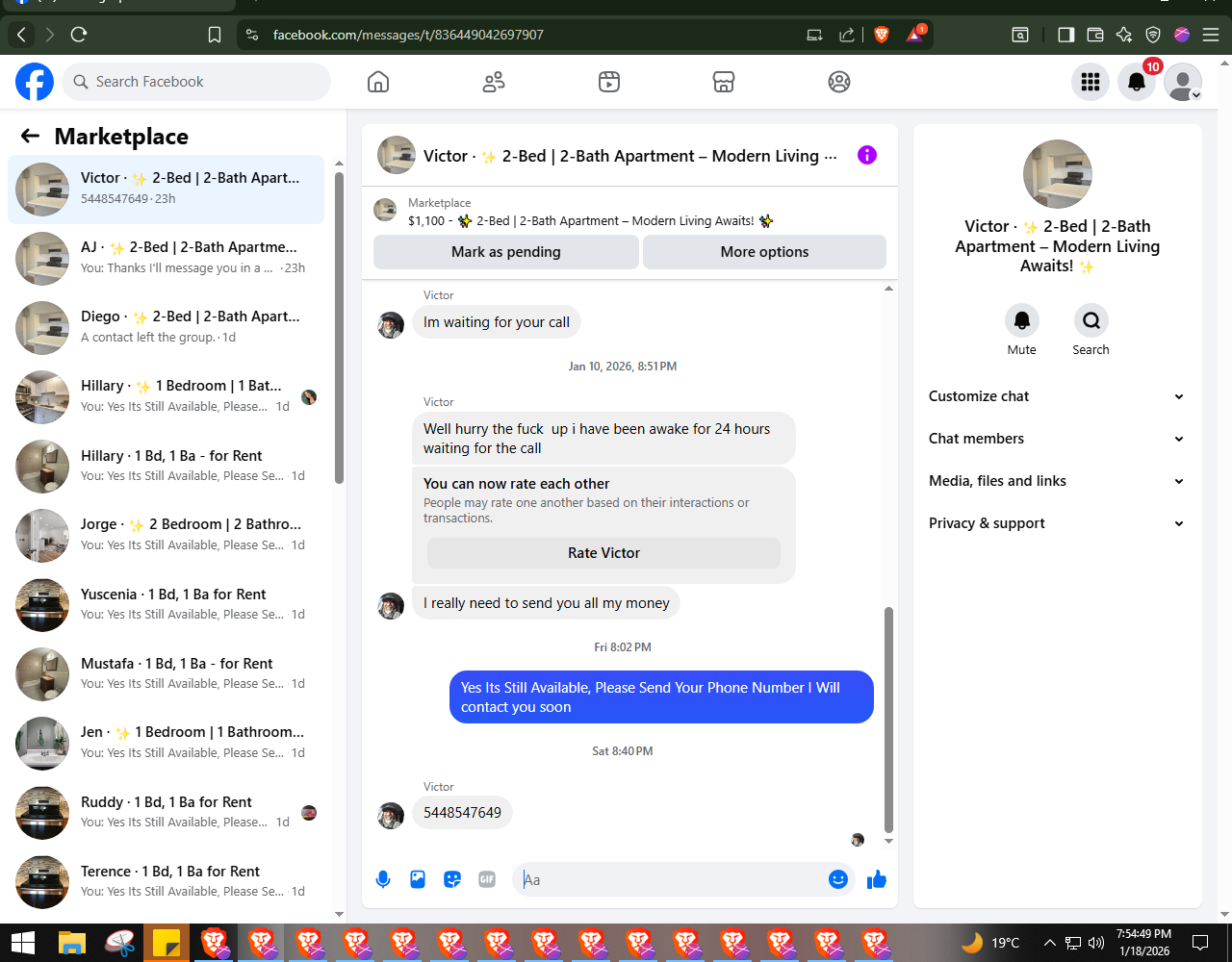Toggle the browser sidebar panel icon
Screen dimensions: 1232x962
coord(1065,35)
